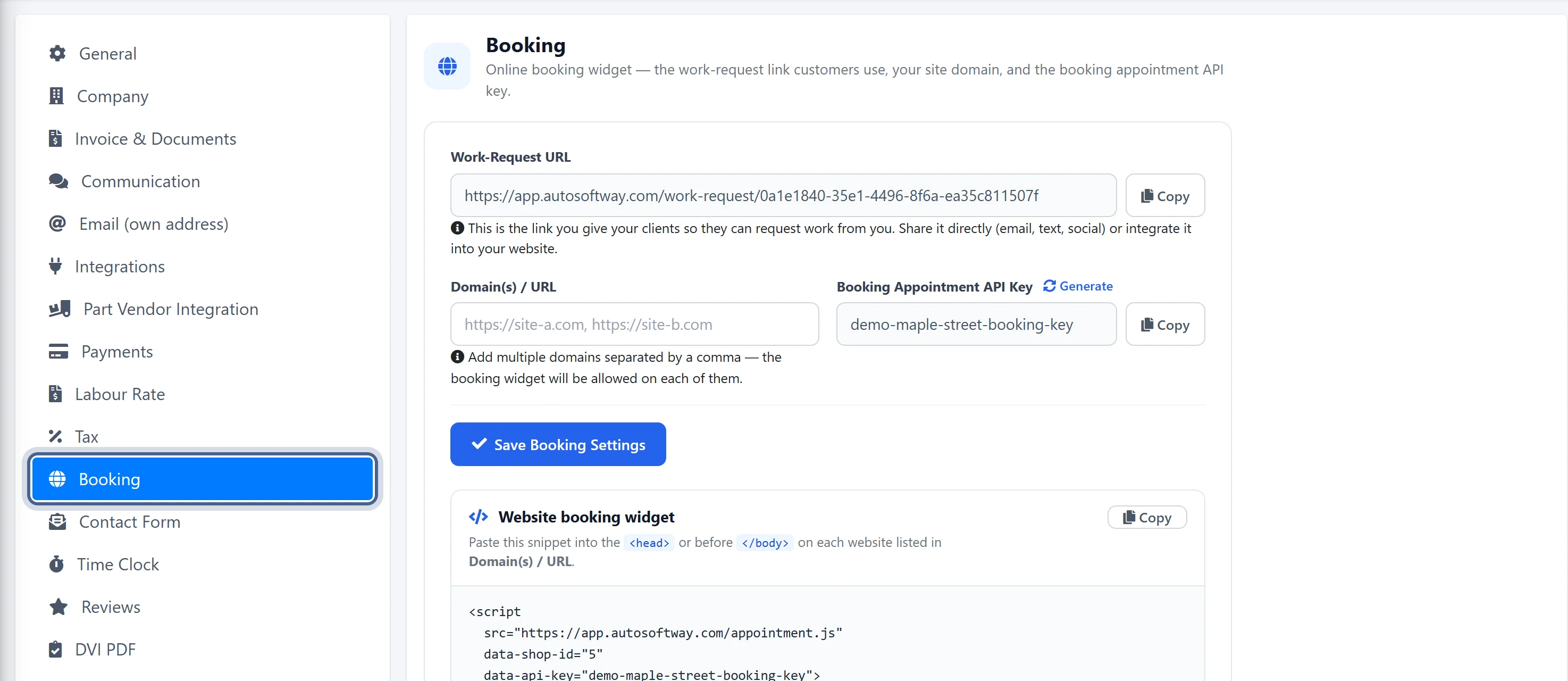Open Communication settings
1568x681 pixels.
[x=202, y=181]
